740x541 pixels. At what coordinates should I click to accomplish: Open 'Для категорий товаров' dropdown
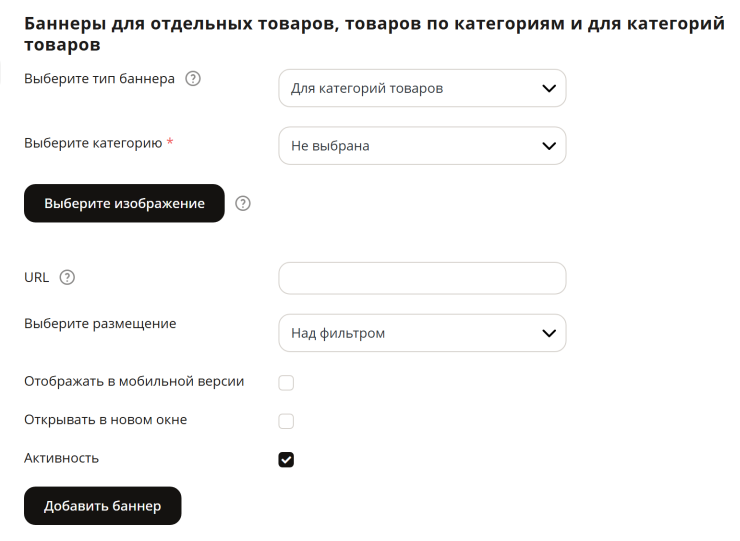422,88
